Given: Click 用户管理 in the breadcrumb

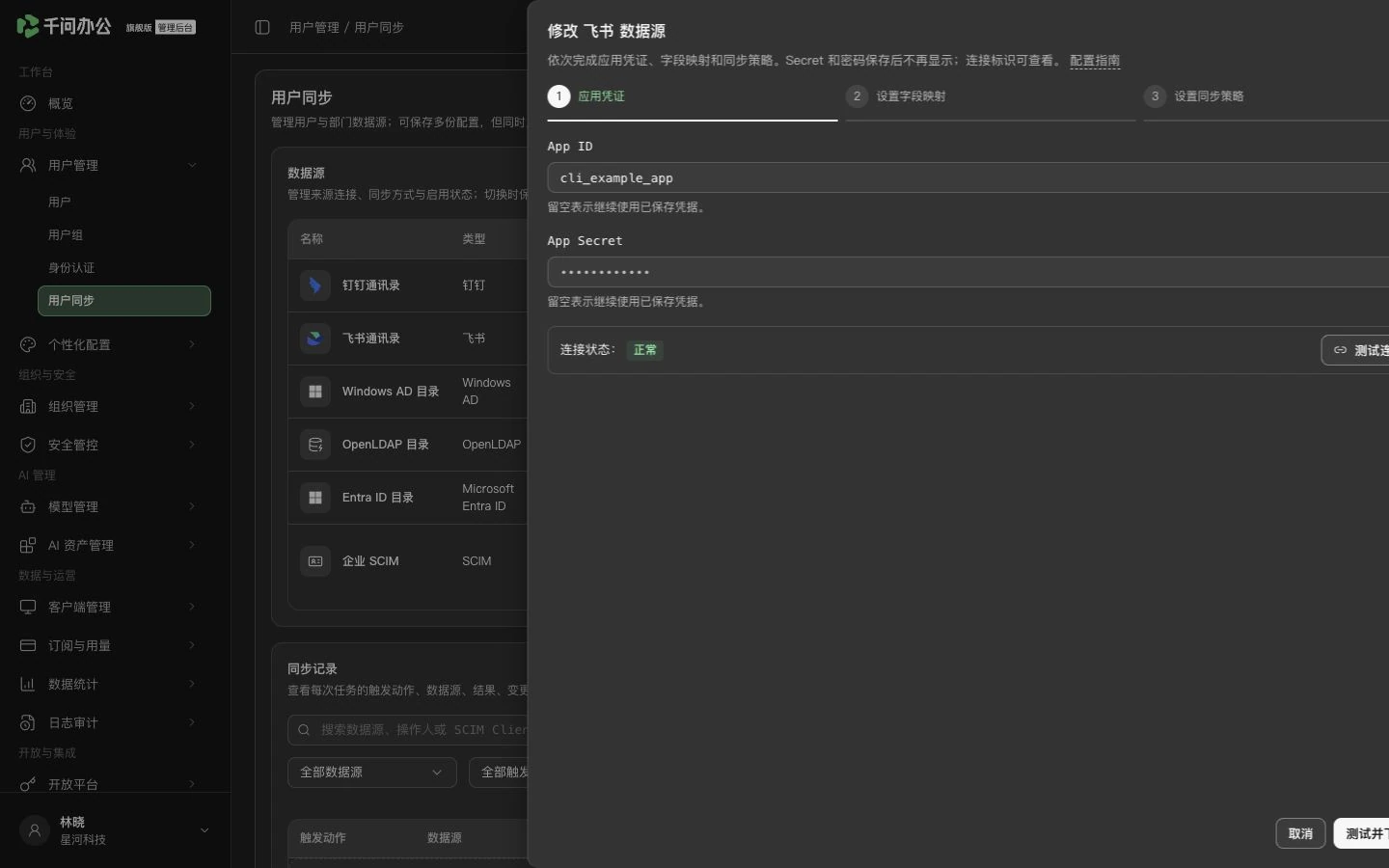Looking at the screenshot, I should [314, 27].
